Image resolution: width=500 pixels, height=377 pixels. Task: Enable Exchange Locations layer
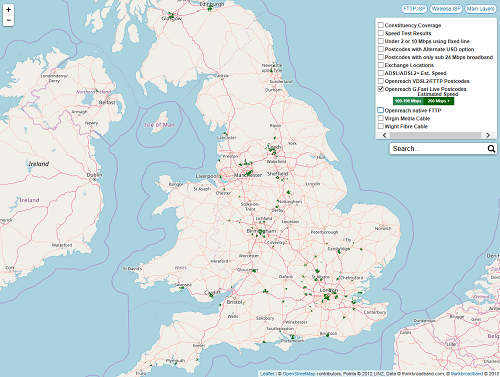click(x=380, y=65)
